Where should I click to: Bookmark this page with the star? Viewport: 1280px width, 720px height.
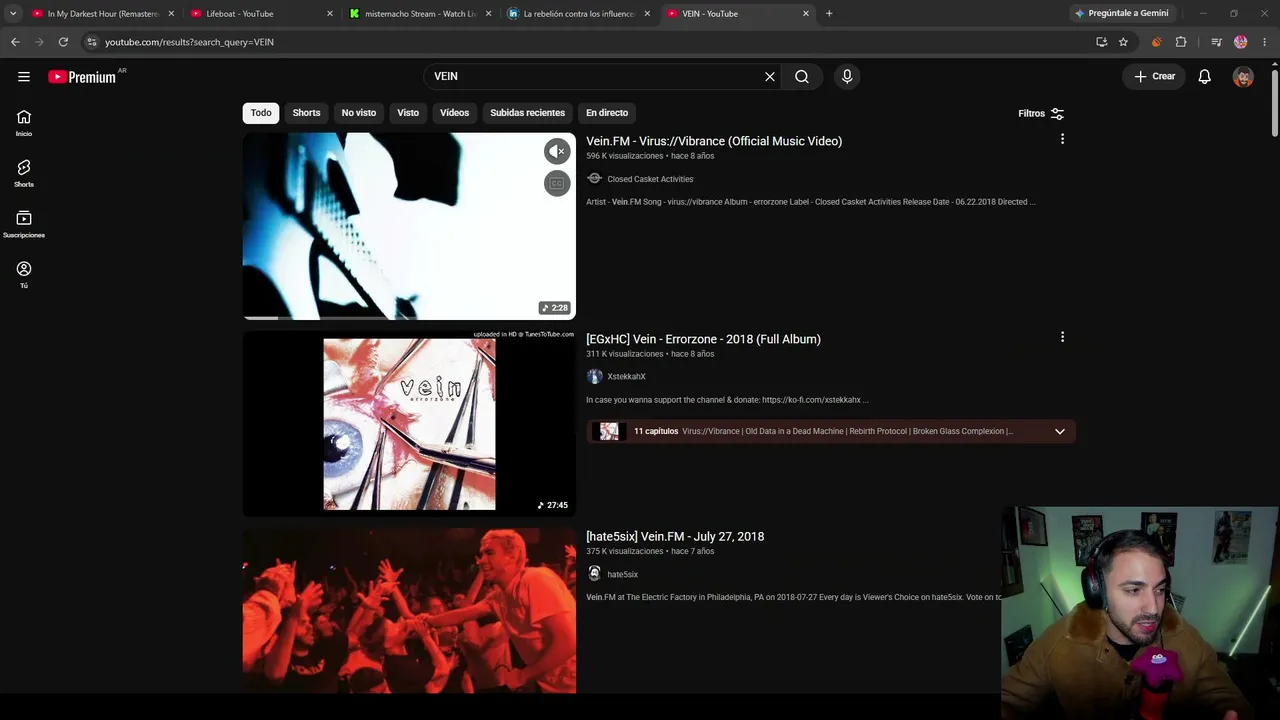click(1123, 42)
